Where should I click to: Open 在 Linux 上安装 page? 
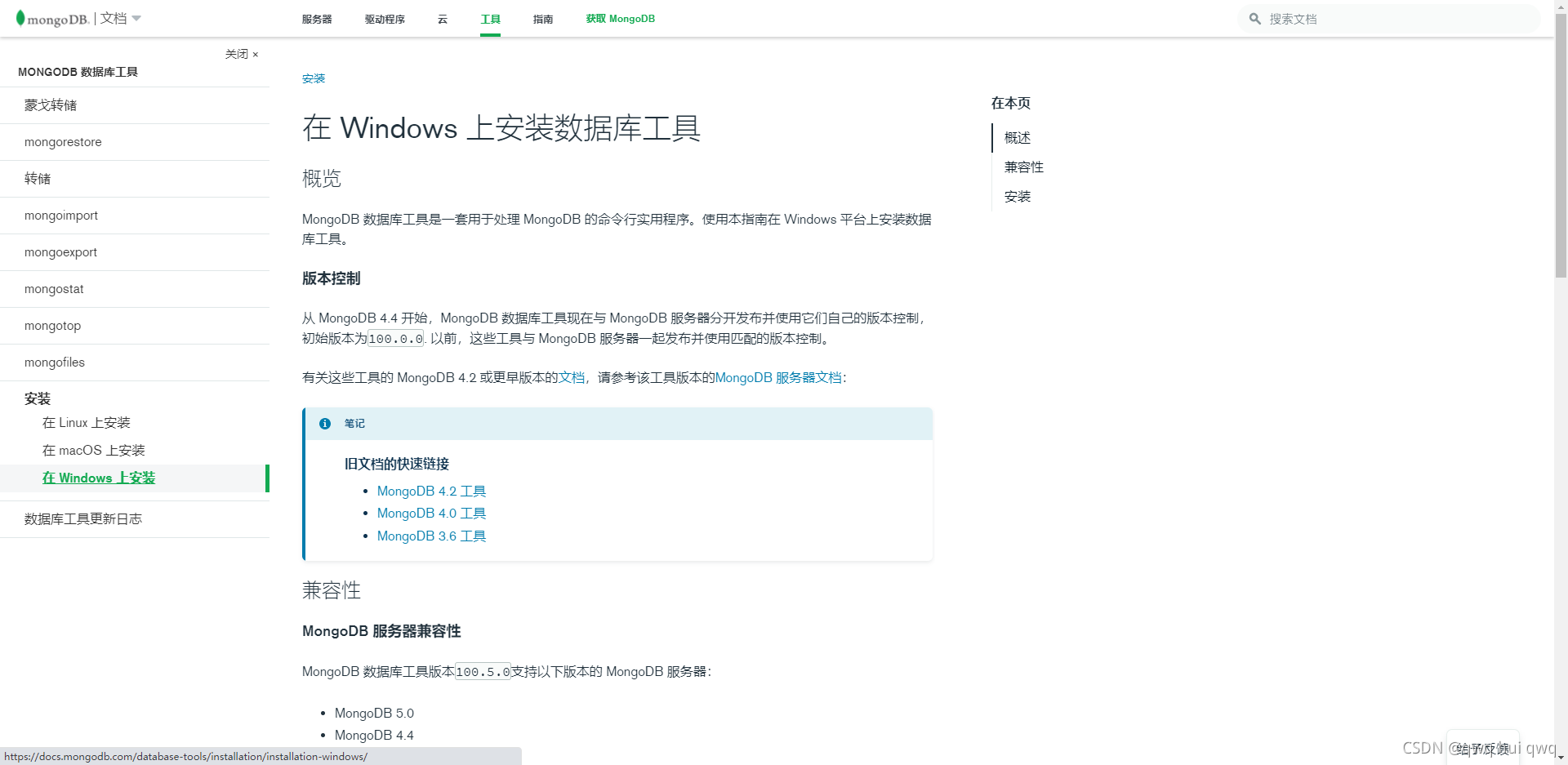click(x=87, y=423)
